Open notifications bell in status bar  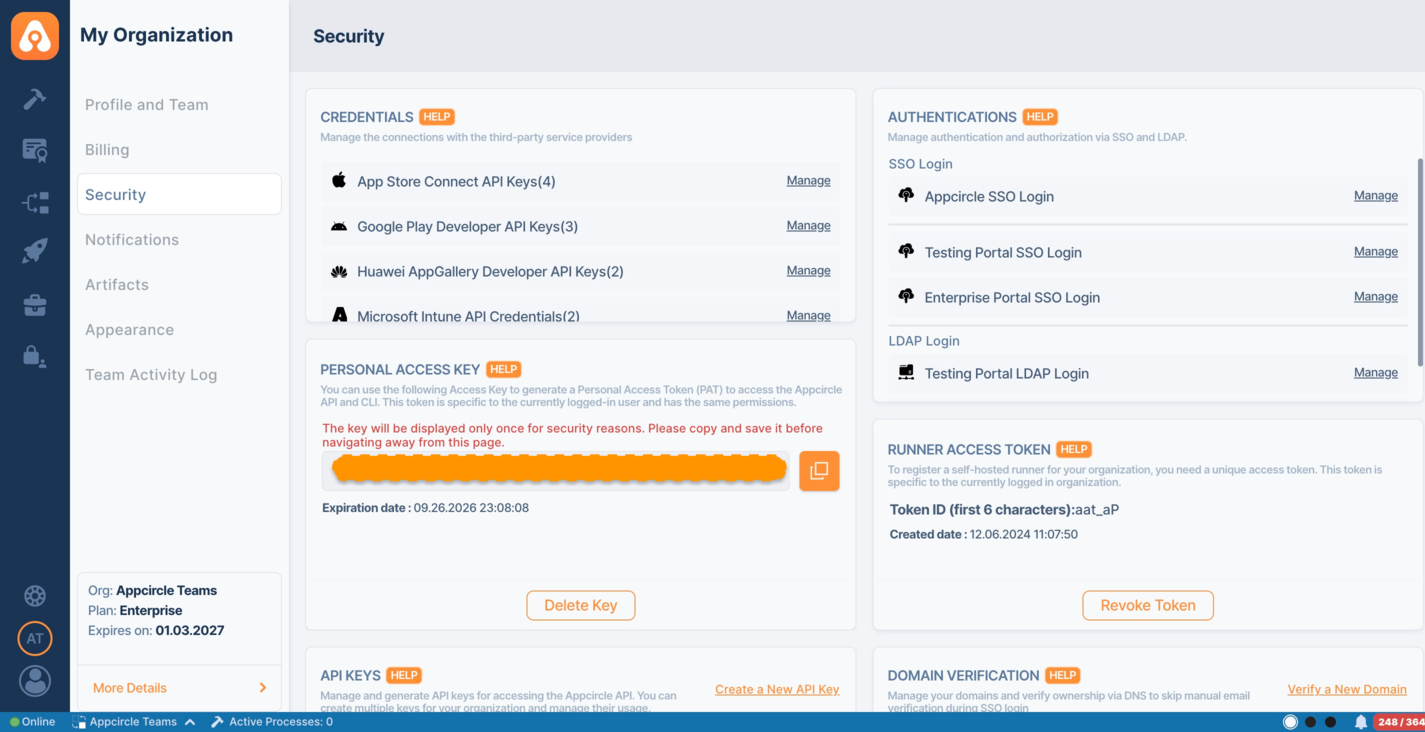(x=1360, y=722)
